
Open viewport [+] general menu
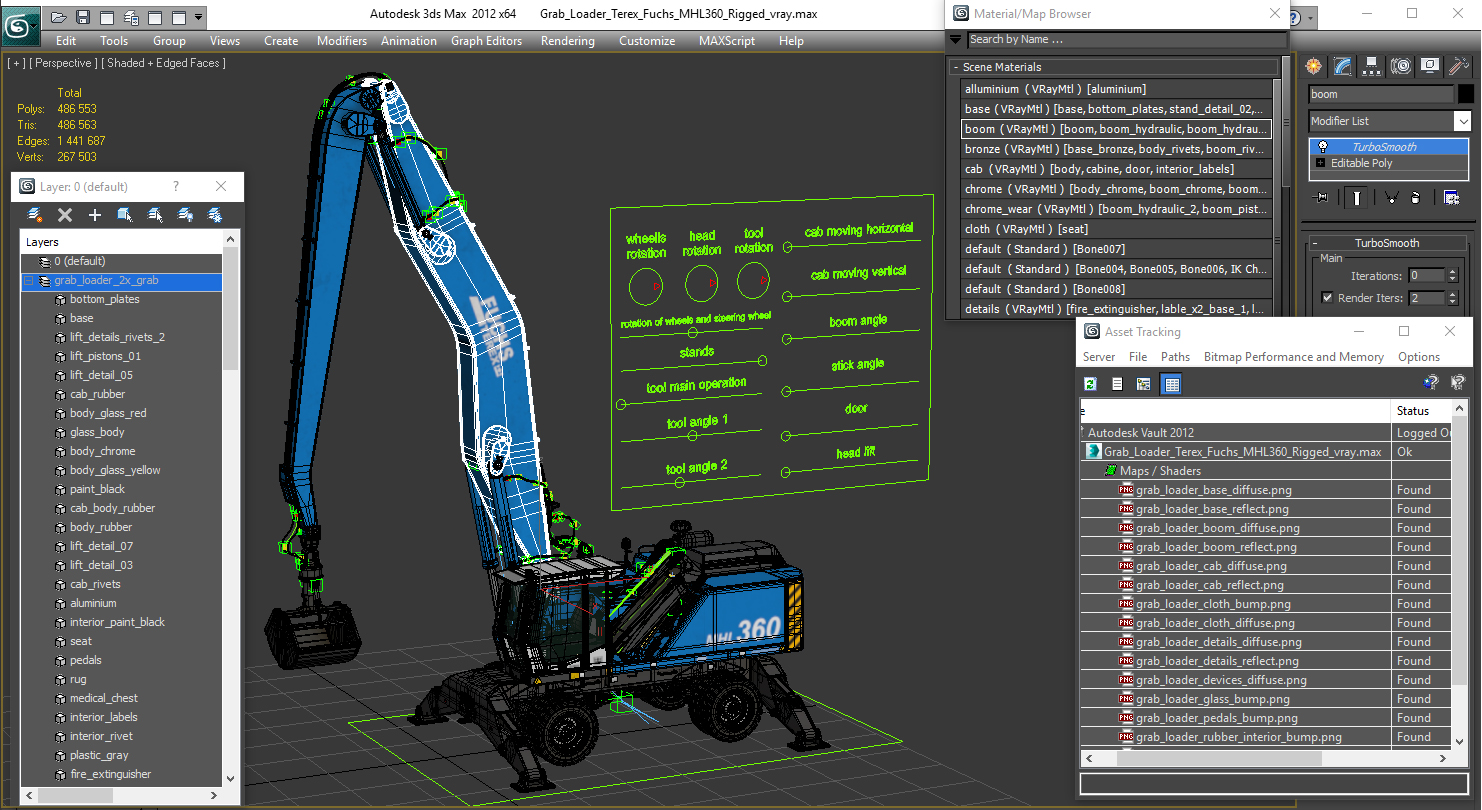point(16,63)
